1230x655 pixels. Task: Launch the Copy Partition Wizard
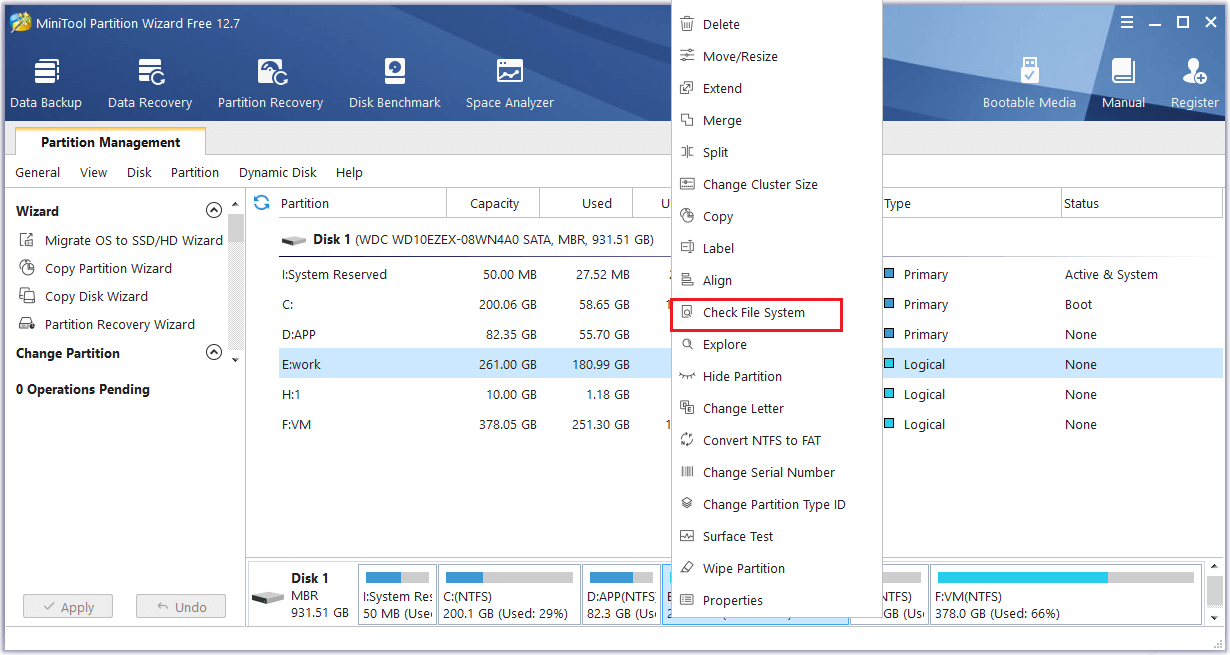[96, 268]
